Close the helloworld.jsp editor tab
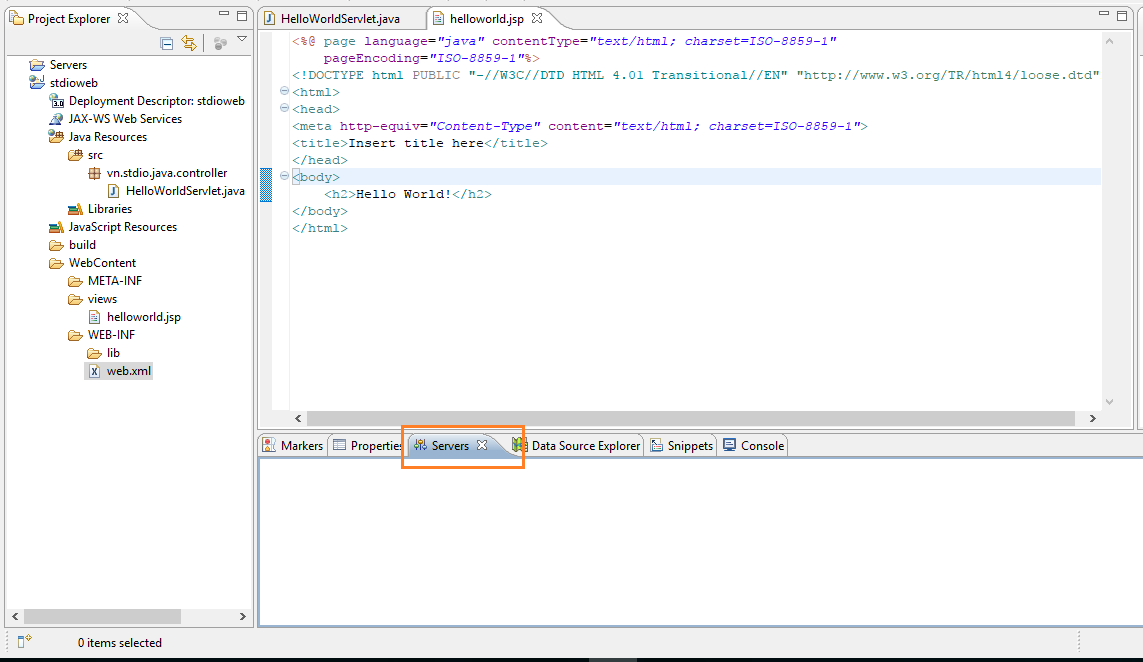Screen dimensions: 1143x662 pos(537,17)
